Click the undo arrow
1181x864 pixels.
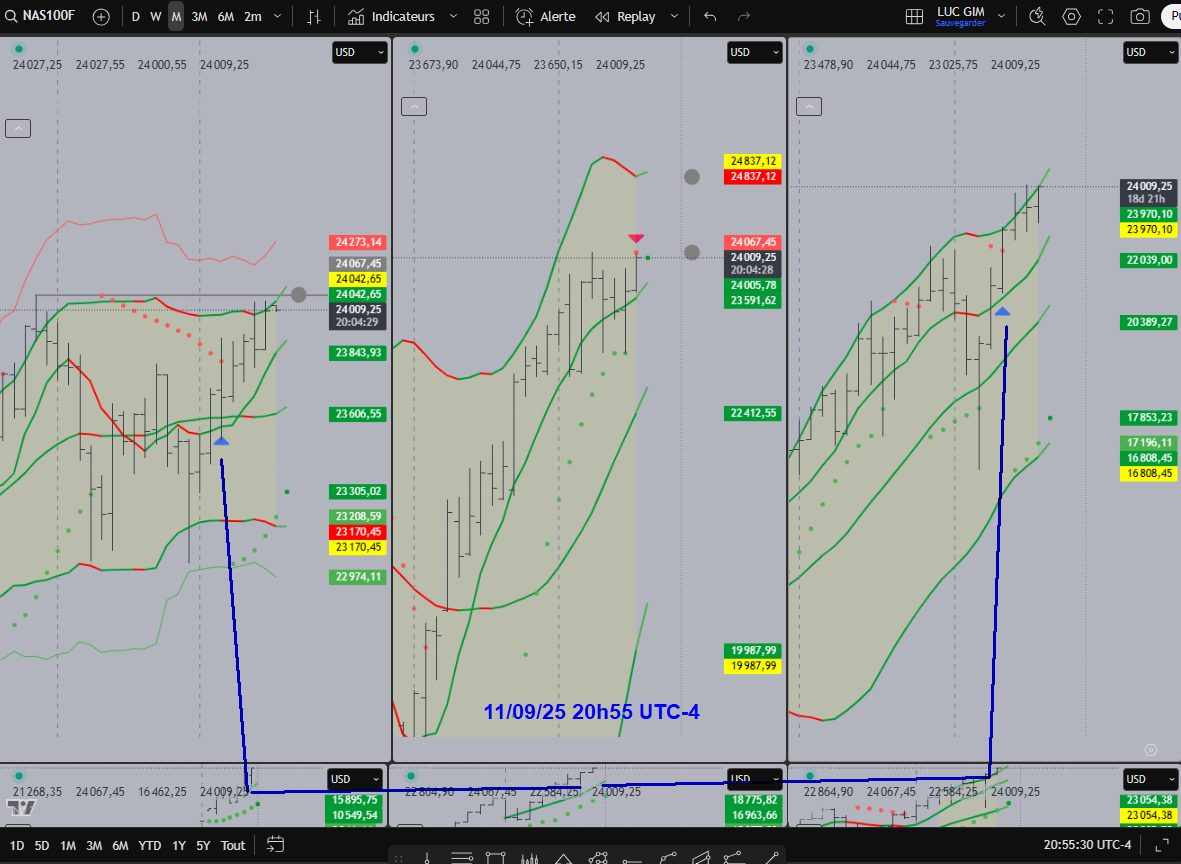[x=710, y=17]
